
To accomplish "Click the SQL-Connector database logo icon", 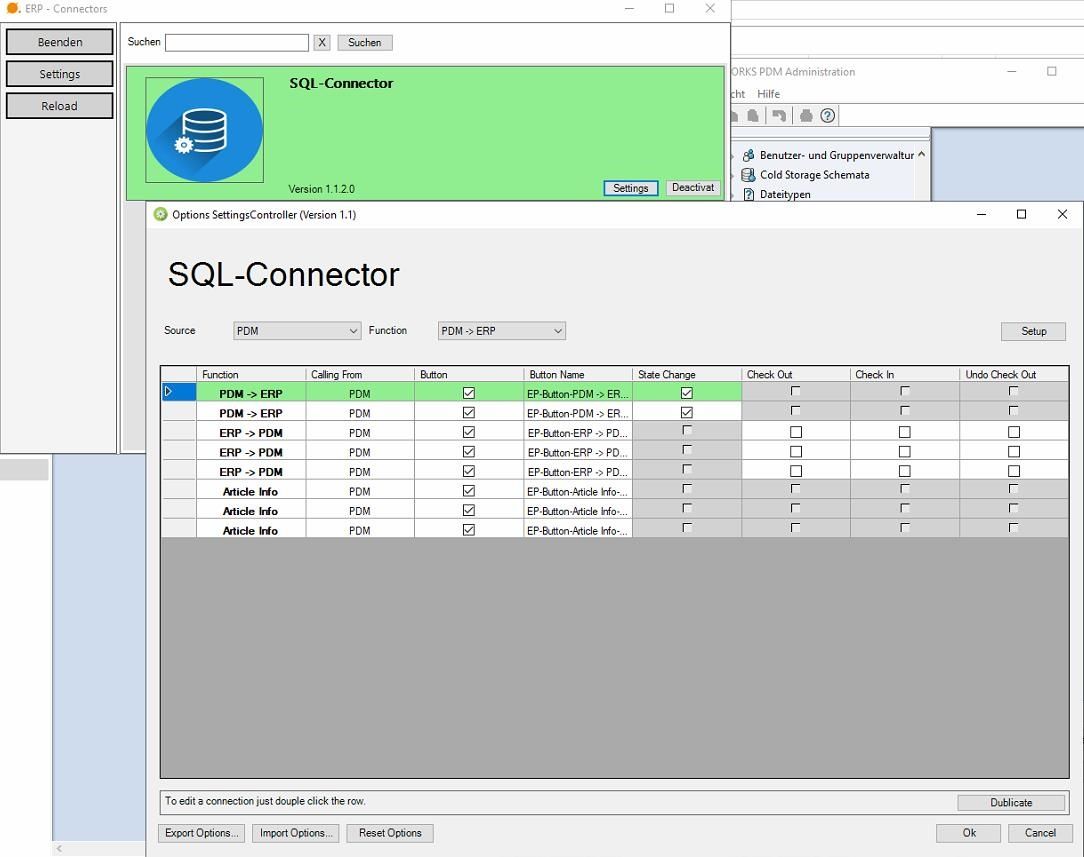I will [x=204, y=128].
